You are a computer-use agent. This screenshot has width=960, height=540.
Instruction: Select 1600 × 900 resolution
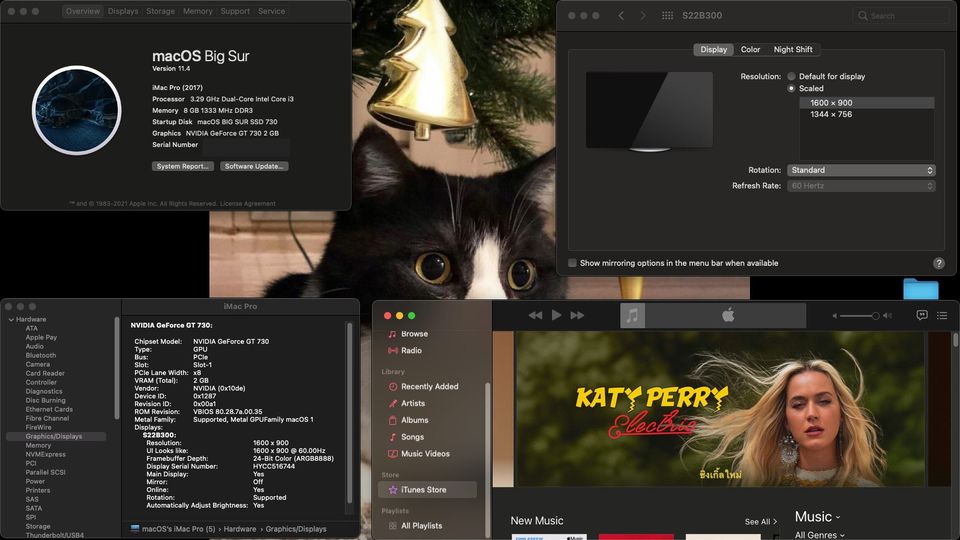pos(867,103)
